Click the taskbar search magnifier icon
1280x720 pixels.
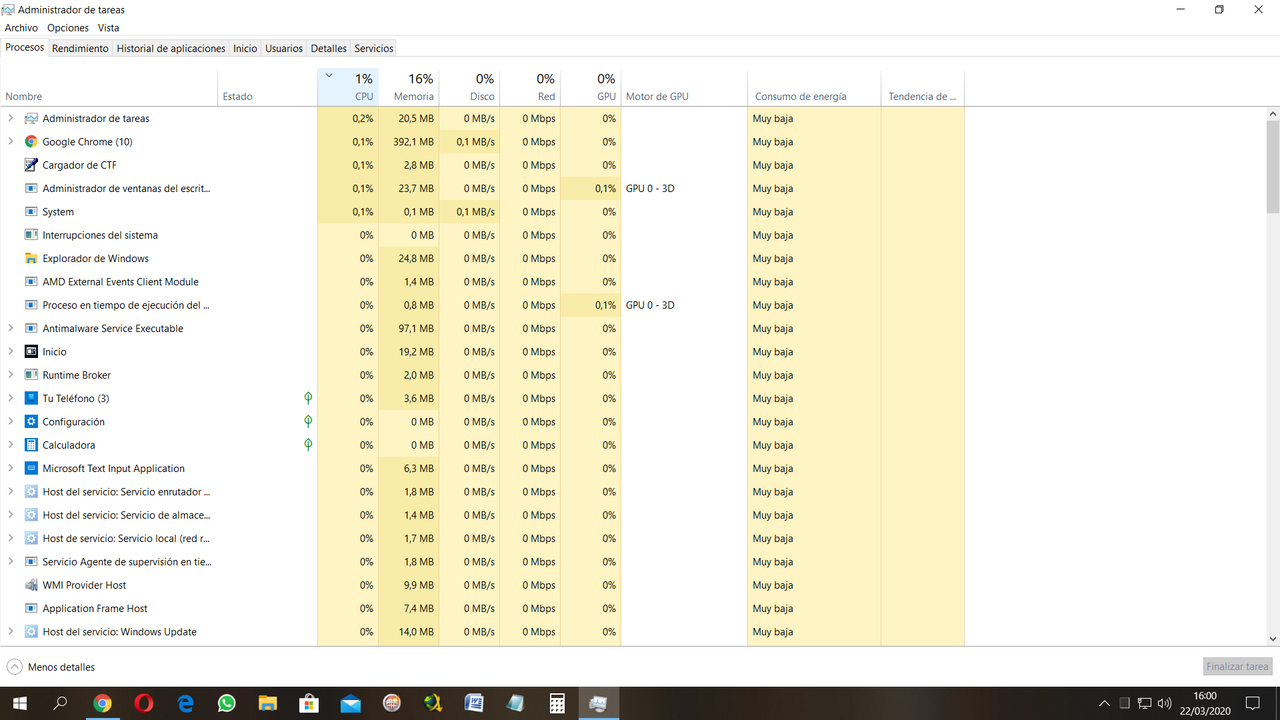point(60,704)
